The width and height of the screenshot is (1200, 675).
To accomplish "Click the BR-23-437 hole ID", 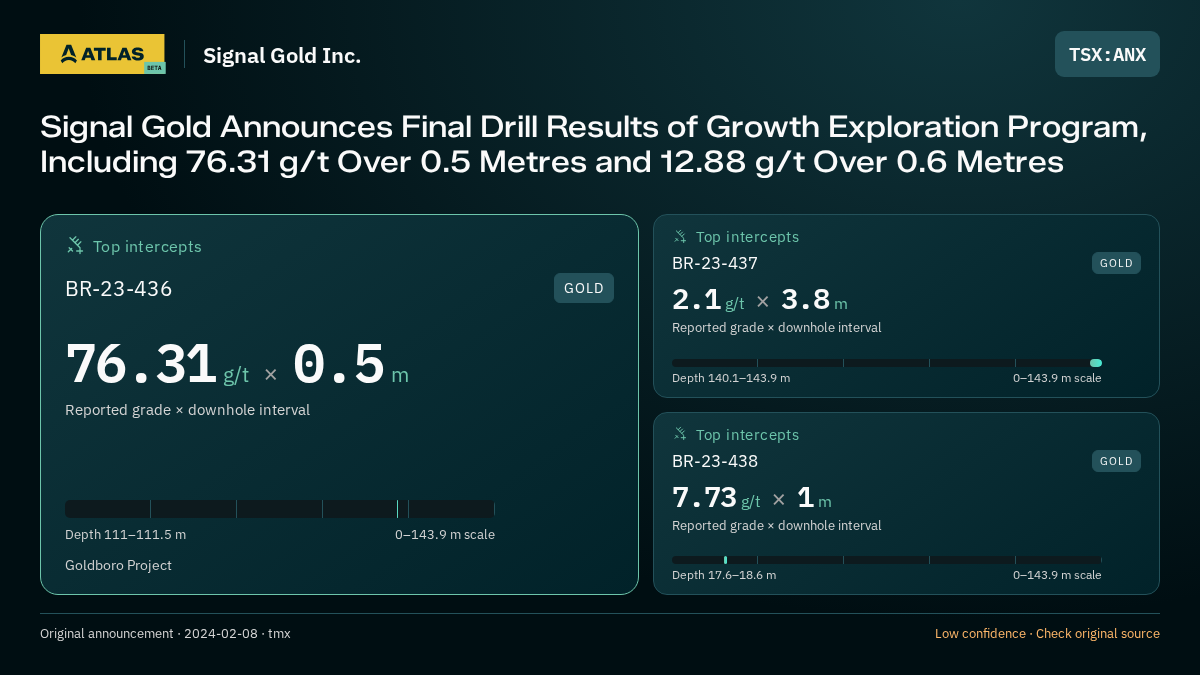I will [715, 264].
